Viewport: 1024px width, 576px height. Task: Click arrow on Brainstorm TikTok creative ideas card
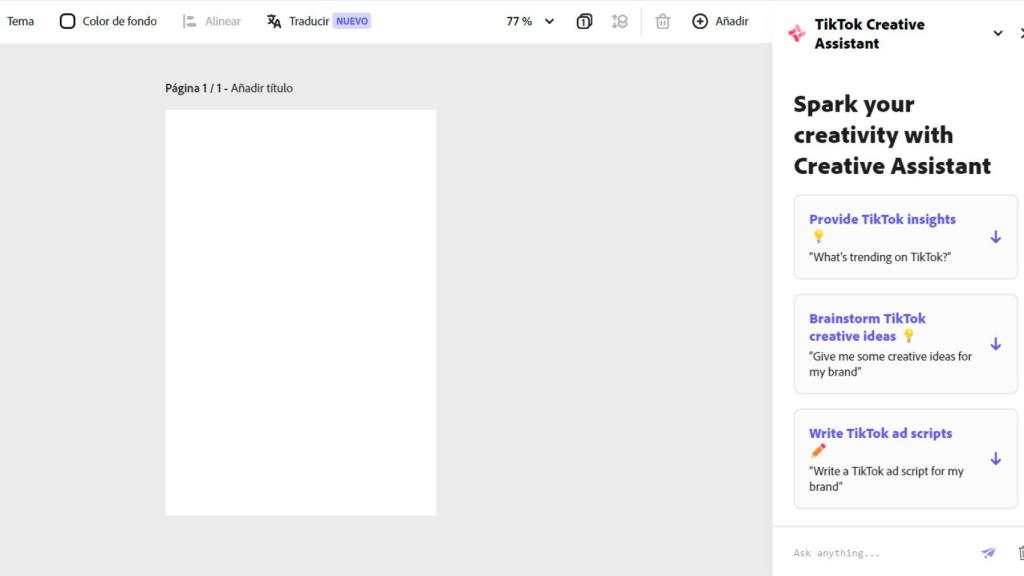click(x=995, y=344)
